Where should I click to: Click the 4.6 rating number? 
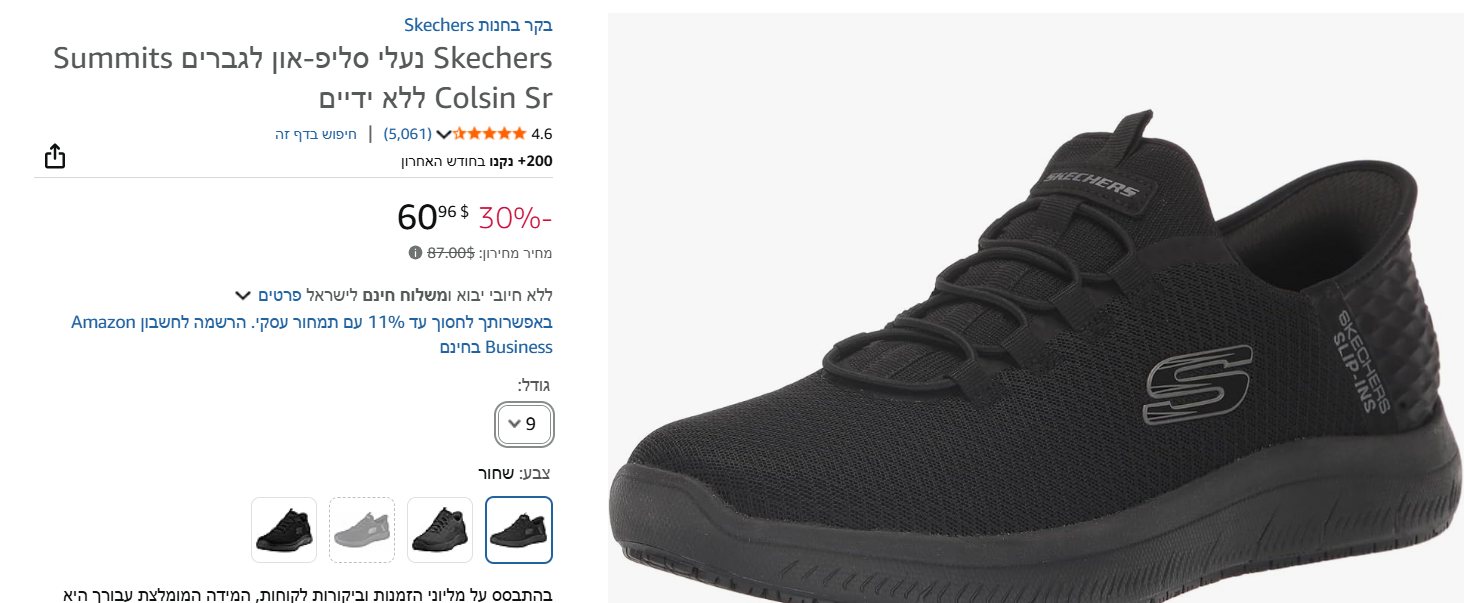point(541,134)
